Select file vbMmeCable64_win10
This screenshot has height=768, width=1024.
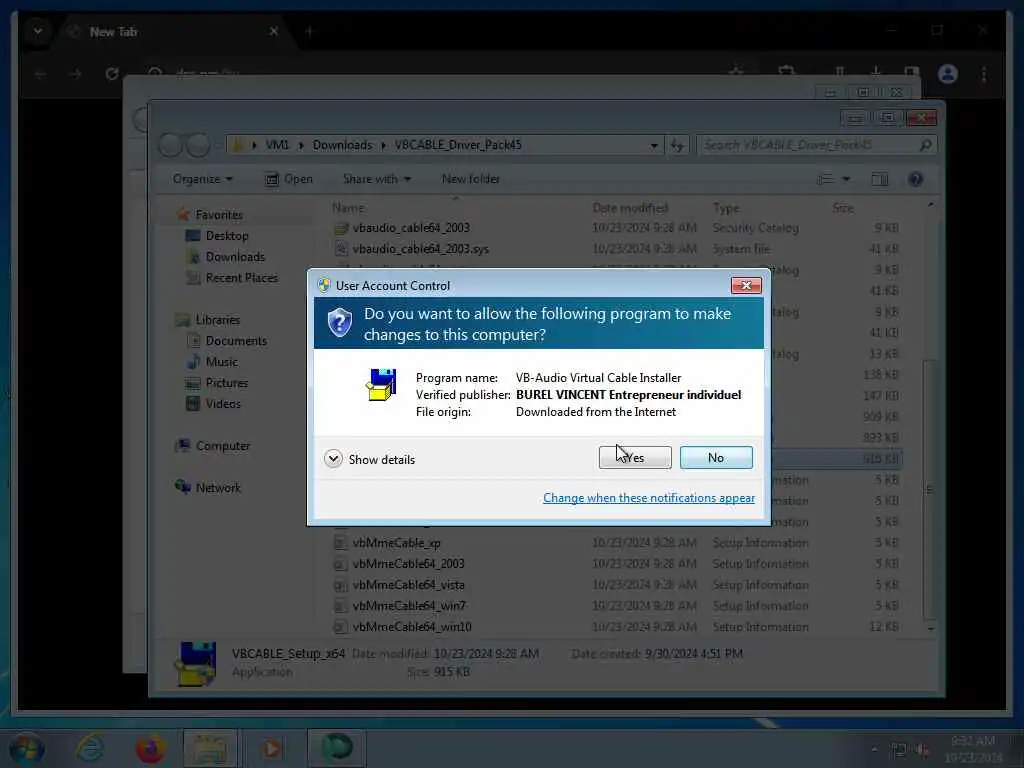(411, 626)
